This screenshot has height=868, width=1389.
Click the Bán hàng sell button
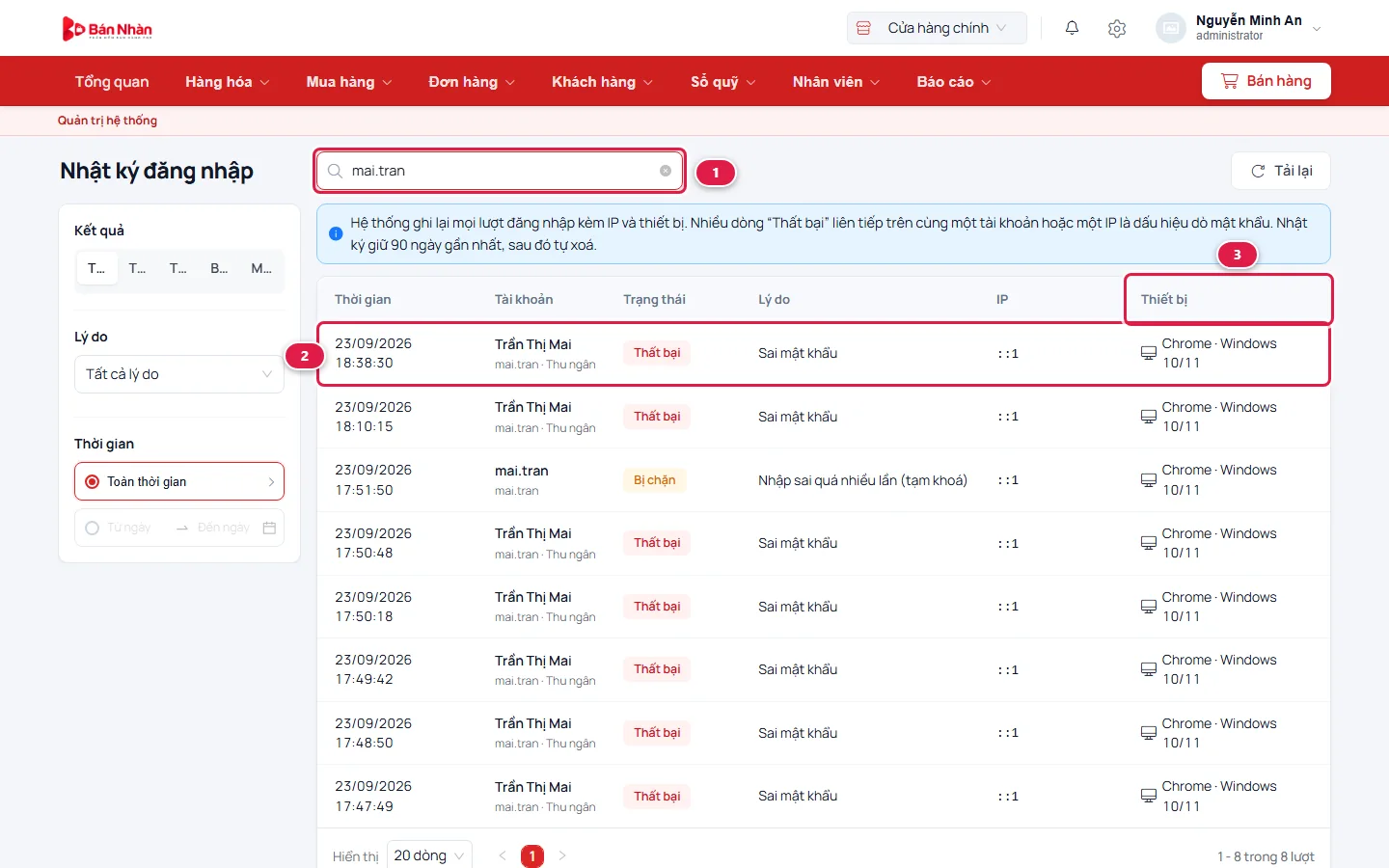1266,81
